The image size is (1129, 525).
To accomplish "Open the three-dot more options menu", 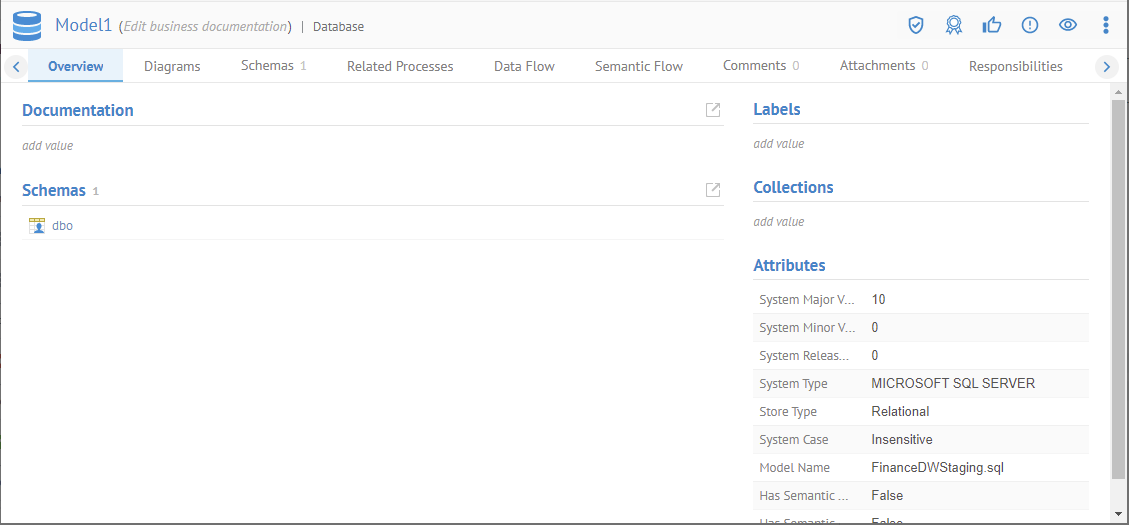I will tap(1105, 25).
